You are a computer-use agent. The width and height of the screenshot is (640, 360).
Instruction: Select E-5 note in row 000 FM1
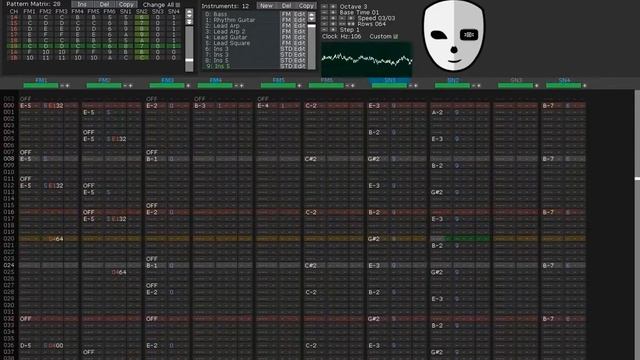tap(25, 106)
